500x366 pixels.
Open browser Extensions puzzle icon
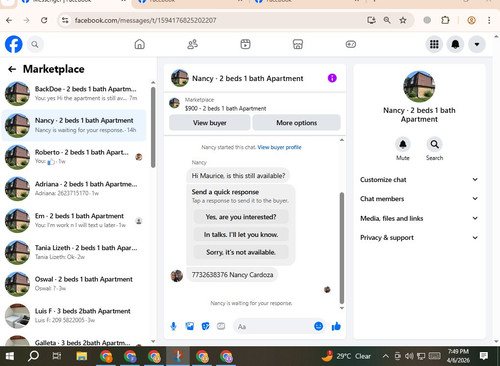(x=445, y=20)
